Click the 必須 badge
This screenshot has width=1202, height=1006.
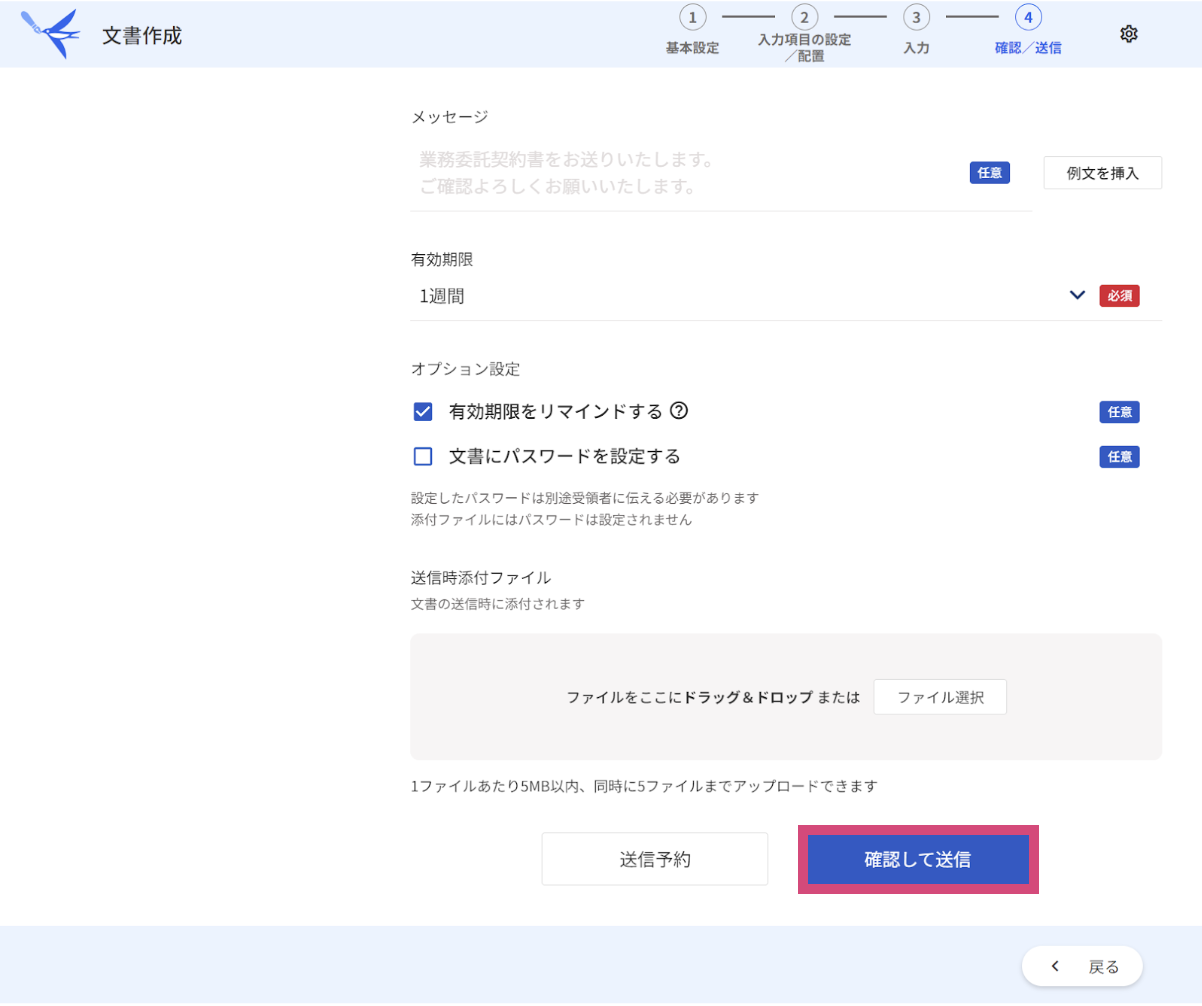pos(1119,296)
